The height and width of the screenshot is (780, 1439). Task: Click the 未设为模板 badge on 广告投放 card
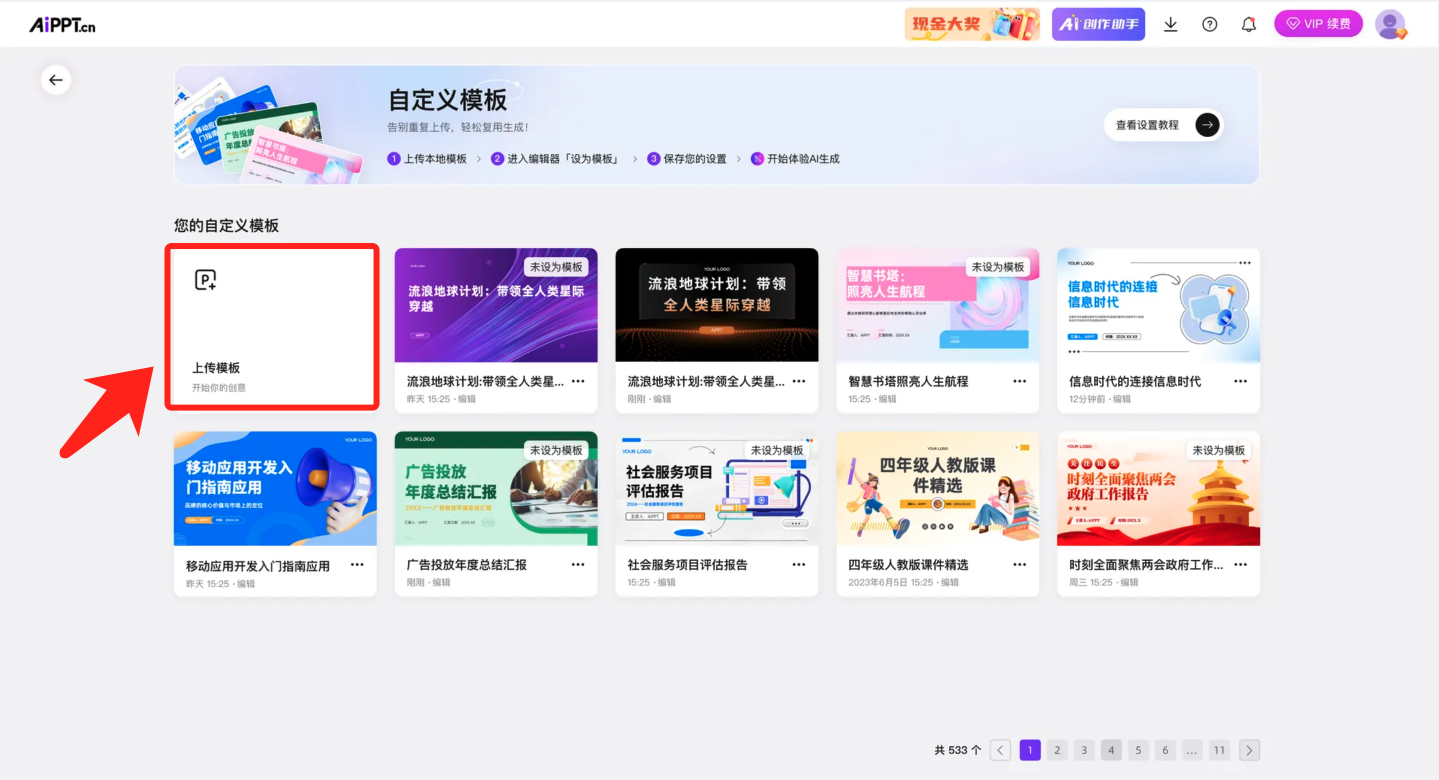click(x=556, y=451)
